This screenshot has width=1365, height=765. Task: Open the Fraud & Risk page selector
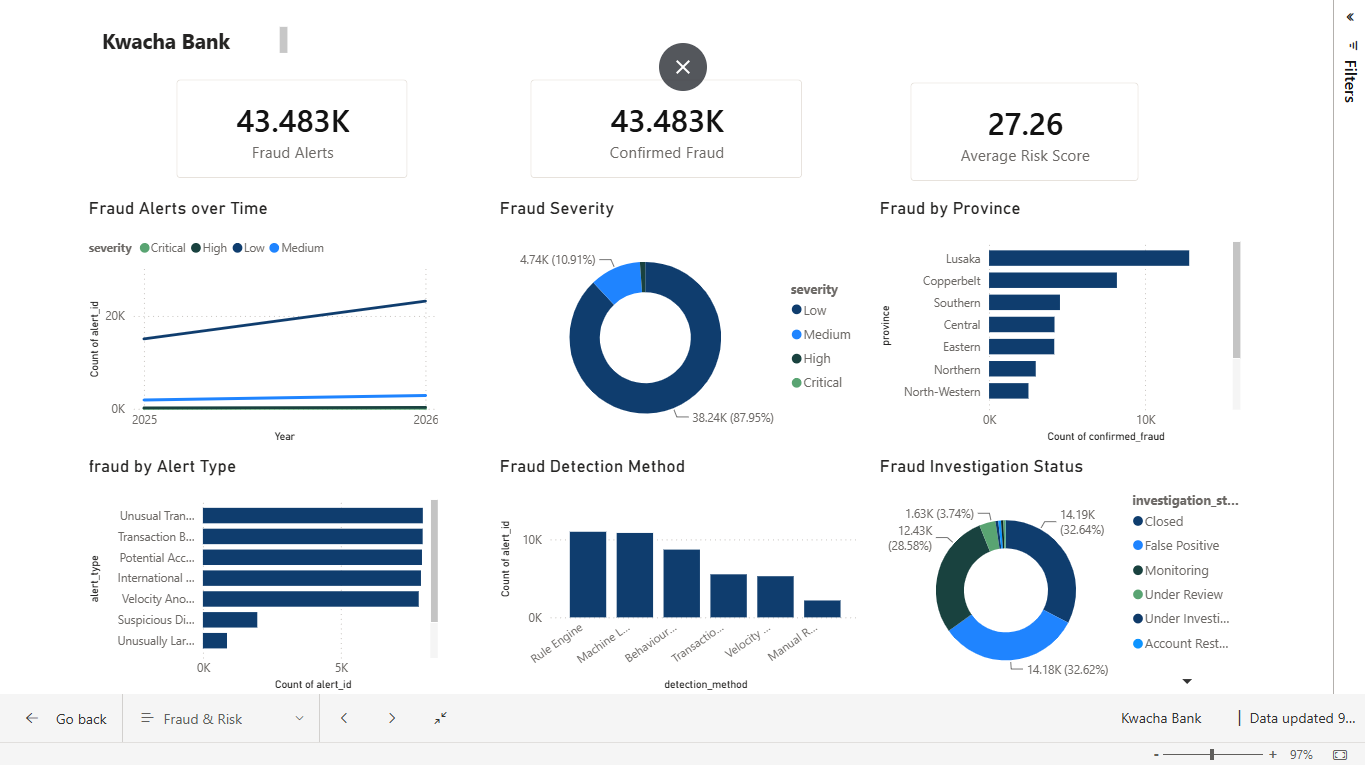222,718
